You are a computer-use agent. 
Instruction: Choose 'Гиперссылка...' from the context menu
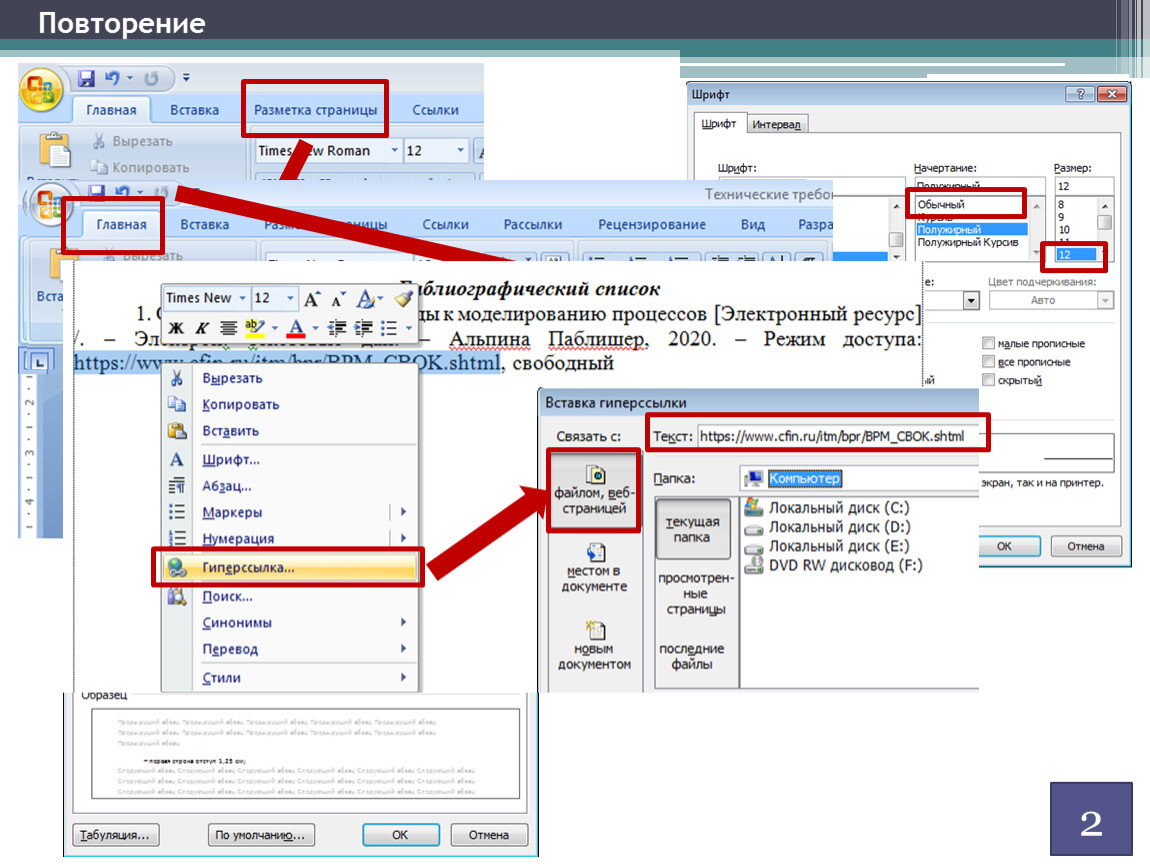(248, 567)
